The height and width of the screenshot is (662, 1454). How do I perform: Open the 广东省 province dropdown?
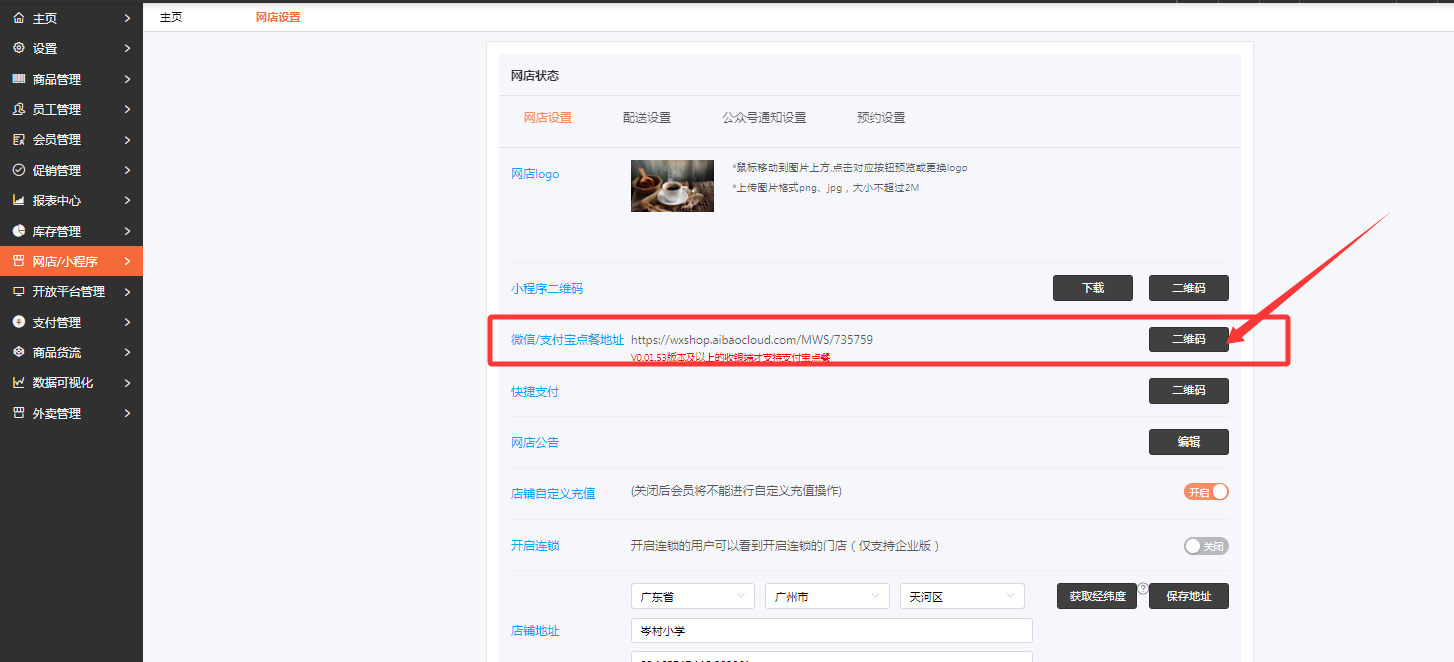point(692,596)
